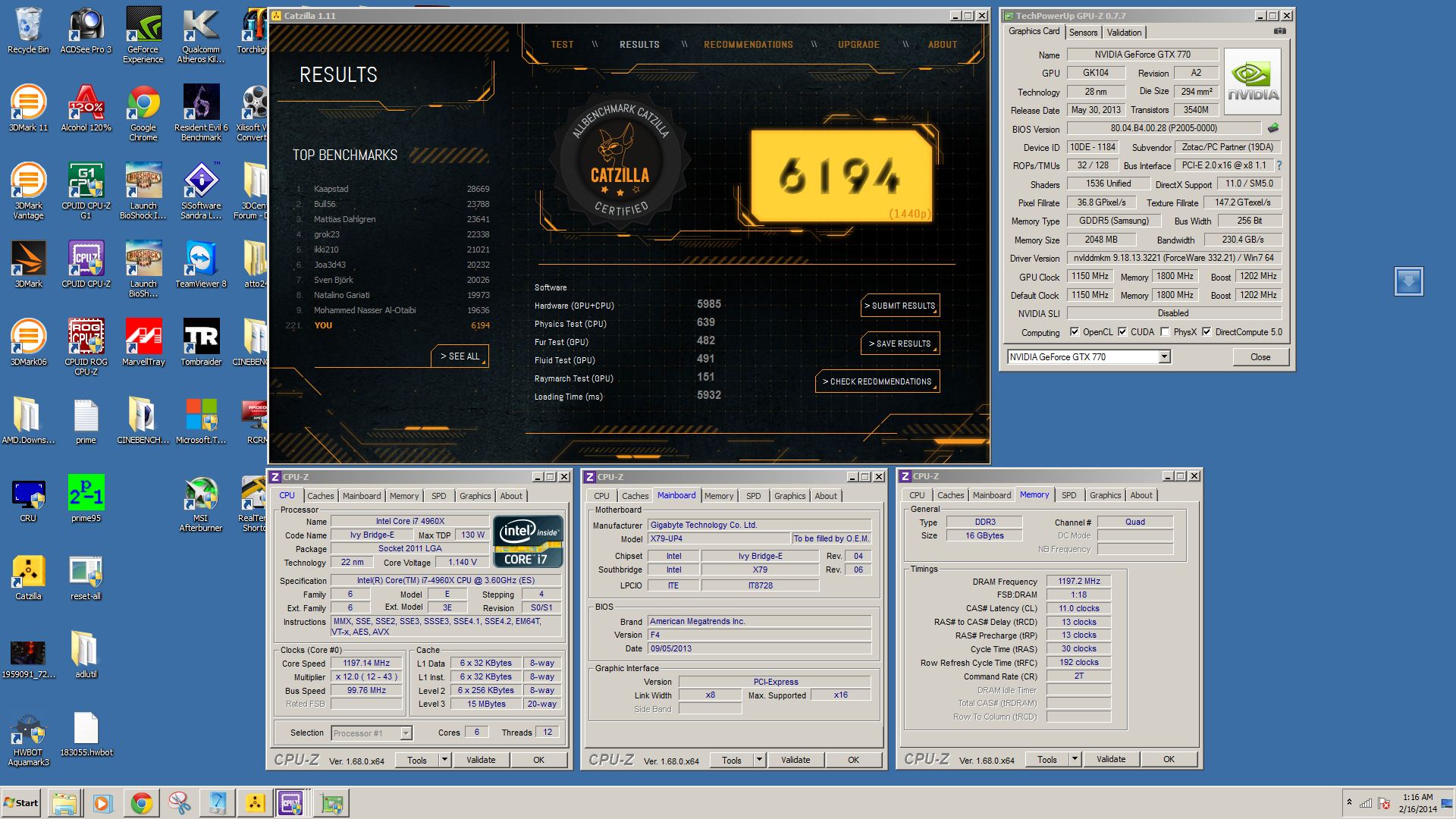
Task: Open MarvellTray desktop shortcut
Action: pyautogui.click(x=143, y=343)
